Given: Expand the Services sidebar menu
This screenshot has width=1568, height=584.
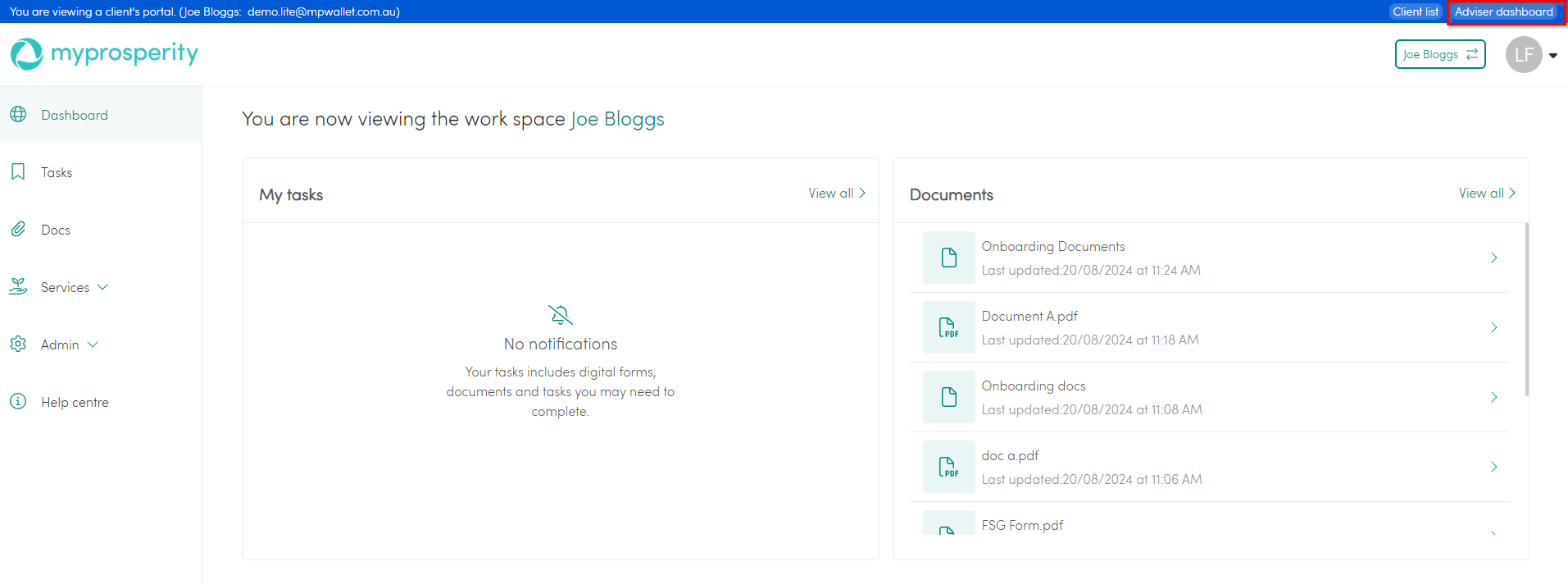Looking at the screenshot, I should tap(74, 287).
